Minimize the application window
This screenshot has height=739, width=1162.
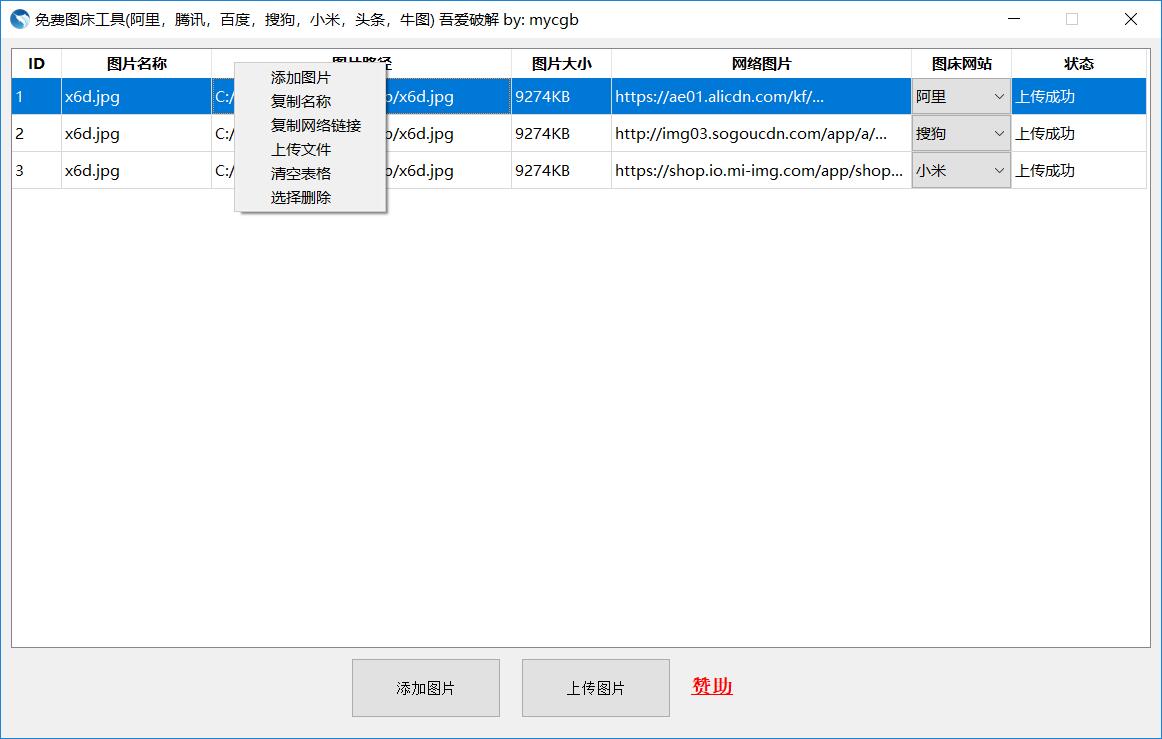pyautogui.click(x=1014, y=19)
